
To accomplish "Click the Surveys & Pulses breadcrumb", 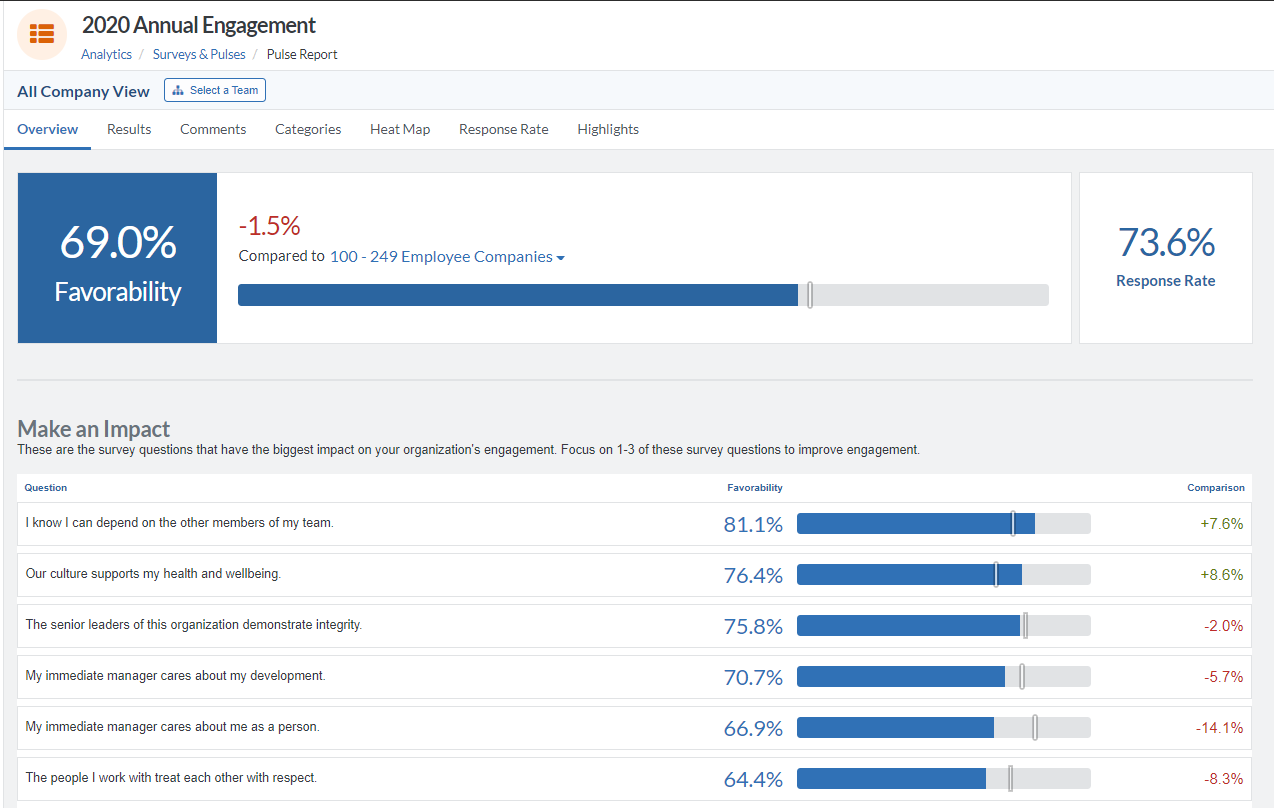I will [x=199, y=54].
